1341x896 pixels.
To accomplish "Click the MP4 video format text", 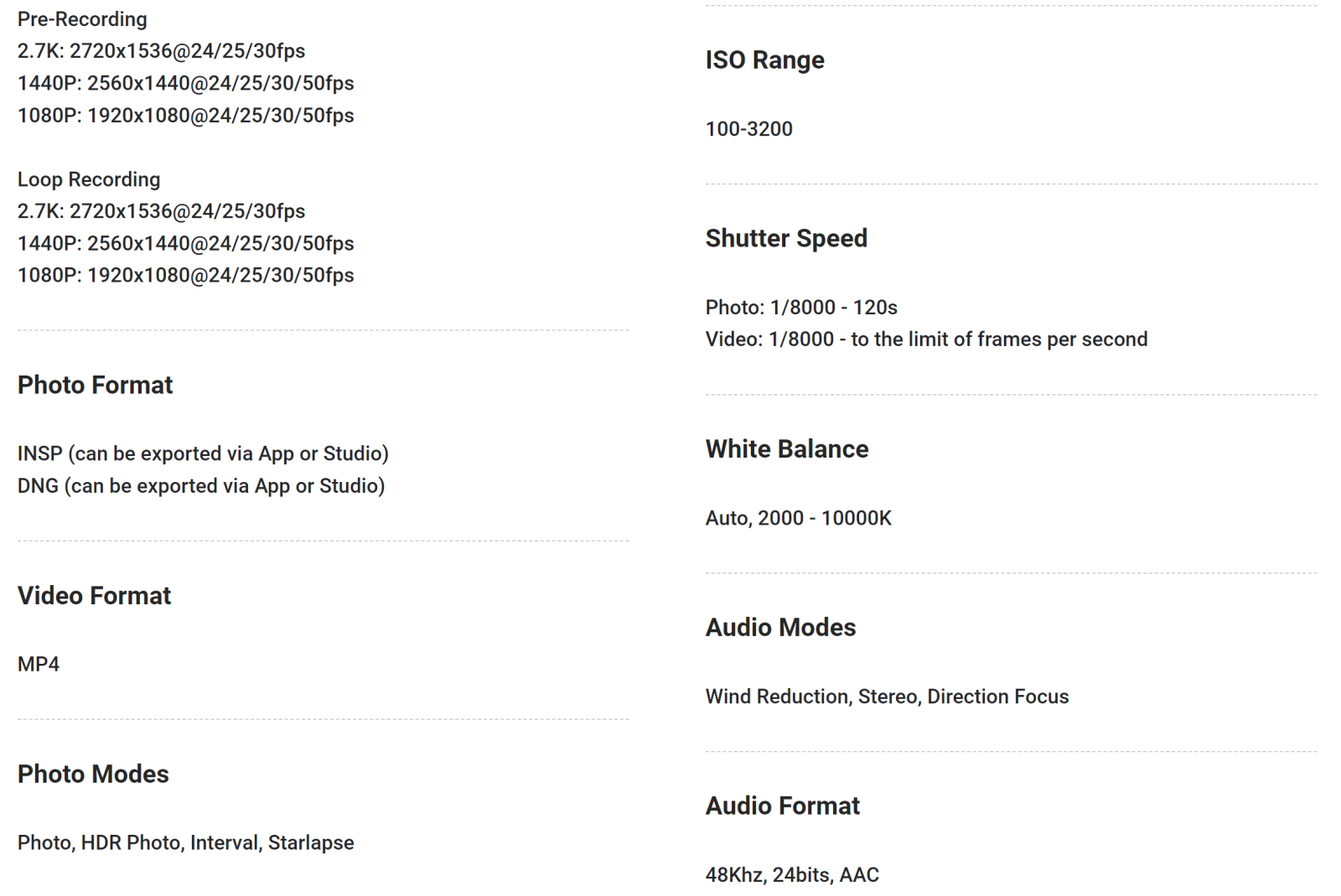I will tap(39, 665).
